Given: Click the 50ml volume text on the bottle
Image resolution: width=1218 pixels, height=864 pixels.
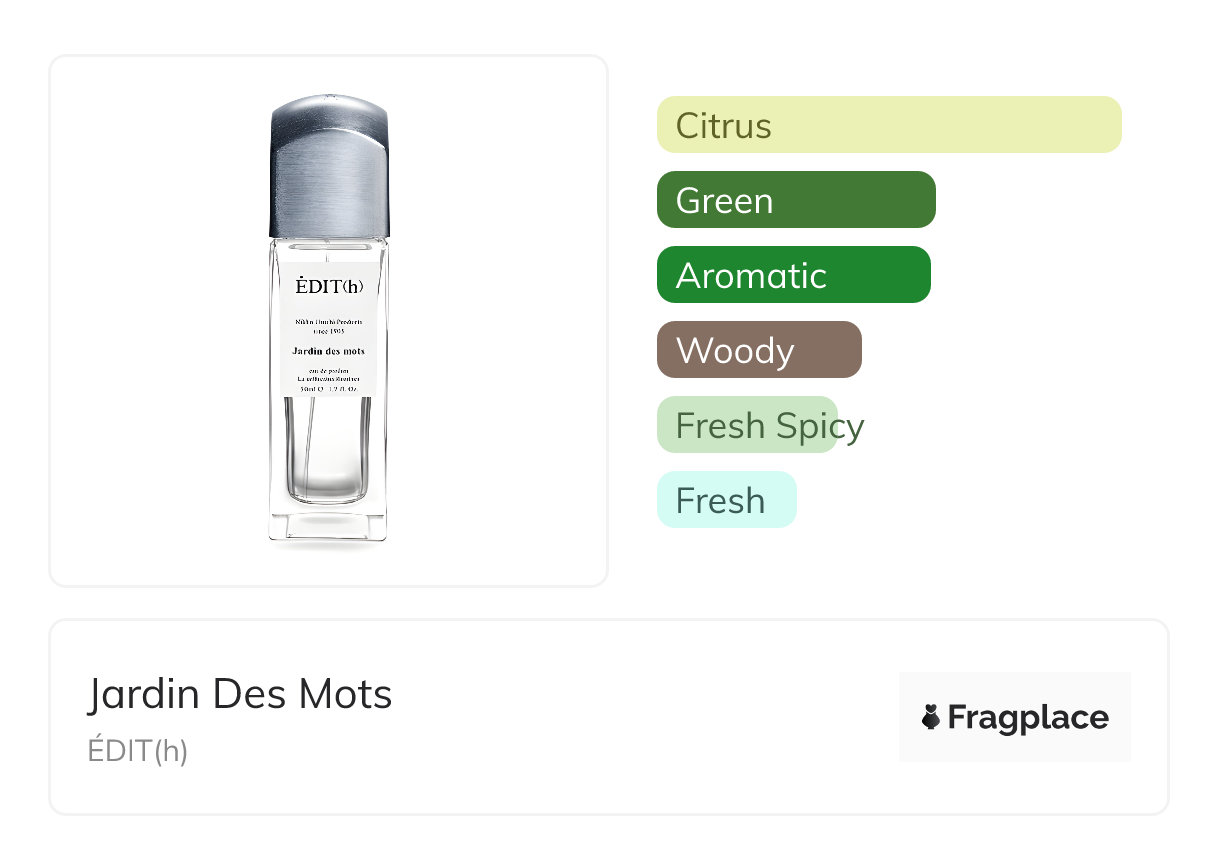Looking at the screenshot, I should (x=304, y=389).
